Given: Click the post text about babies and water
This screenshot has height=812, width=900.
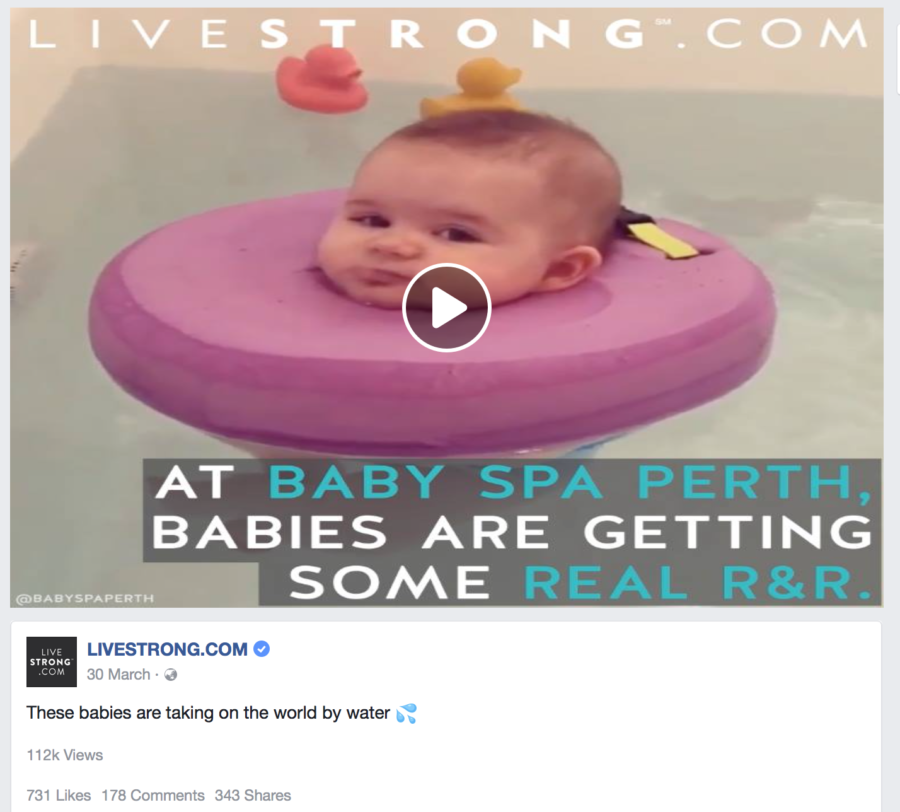Looking at the screenshot, I should tap(208, 713).
